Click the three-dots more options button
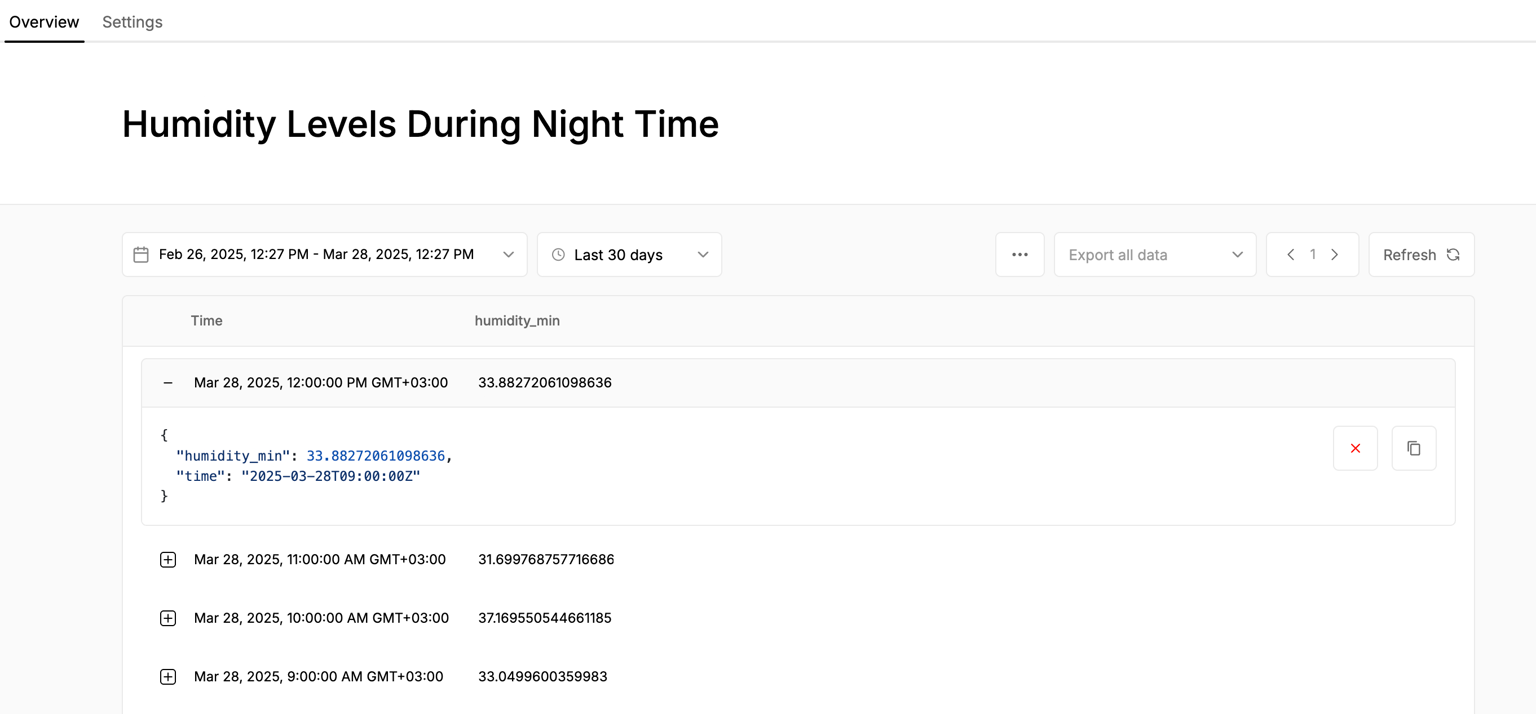 click(x=1020, y=255)
